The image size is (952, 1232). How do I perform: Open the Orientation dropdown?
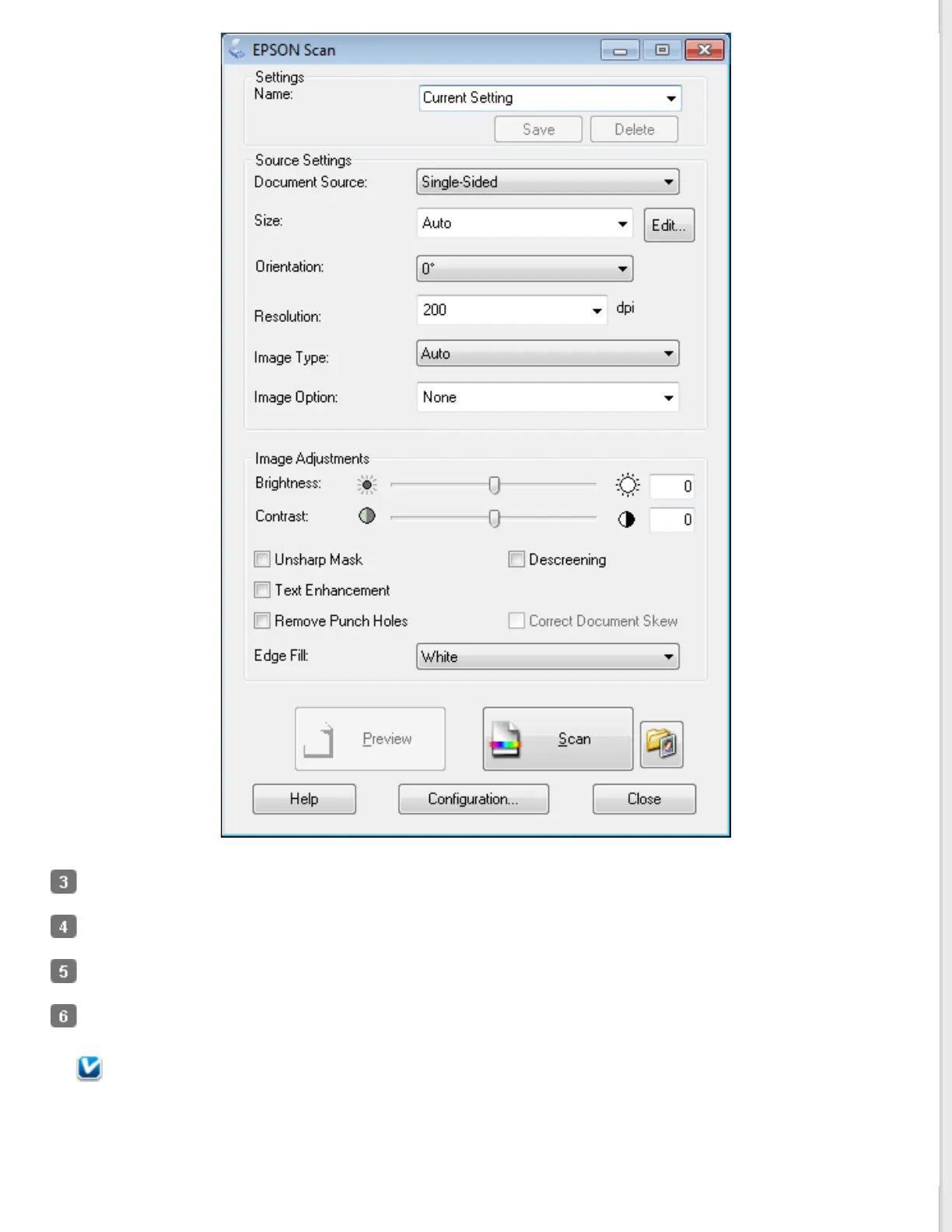click(524, 268)
